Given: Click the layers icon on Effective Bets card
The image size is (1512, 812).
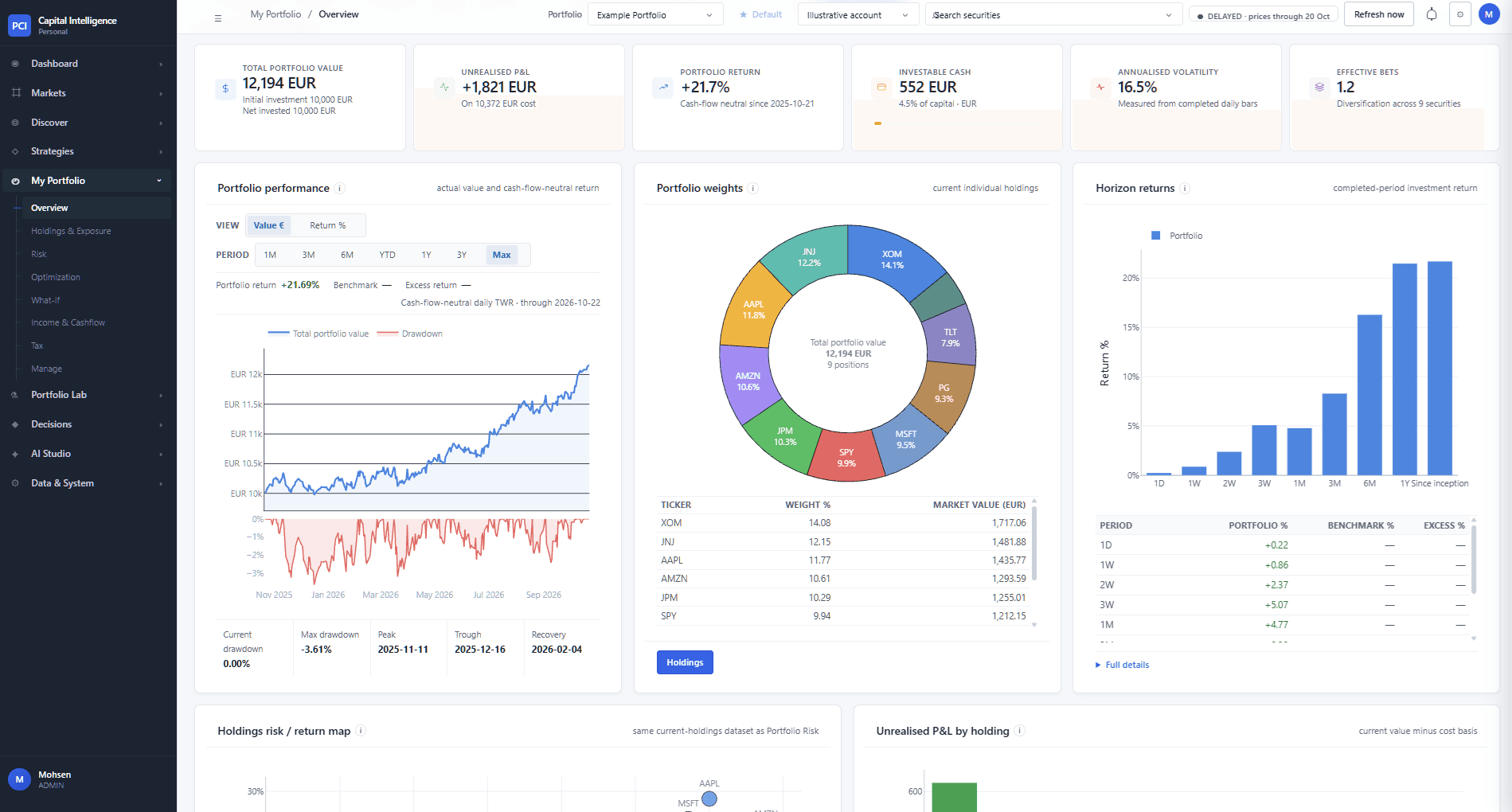Looking at the screenshot, I should click(1319, 88).
